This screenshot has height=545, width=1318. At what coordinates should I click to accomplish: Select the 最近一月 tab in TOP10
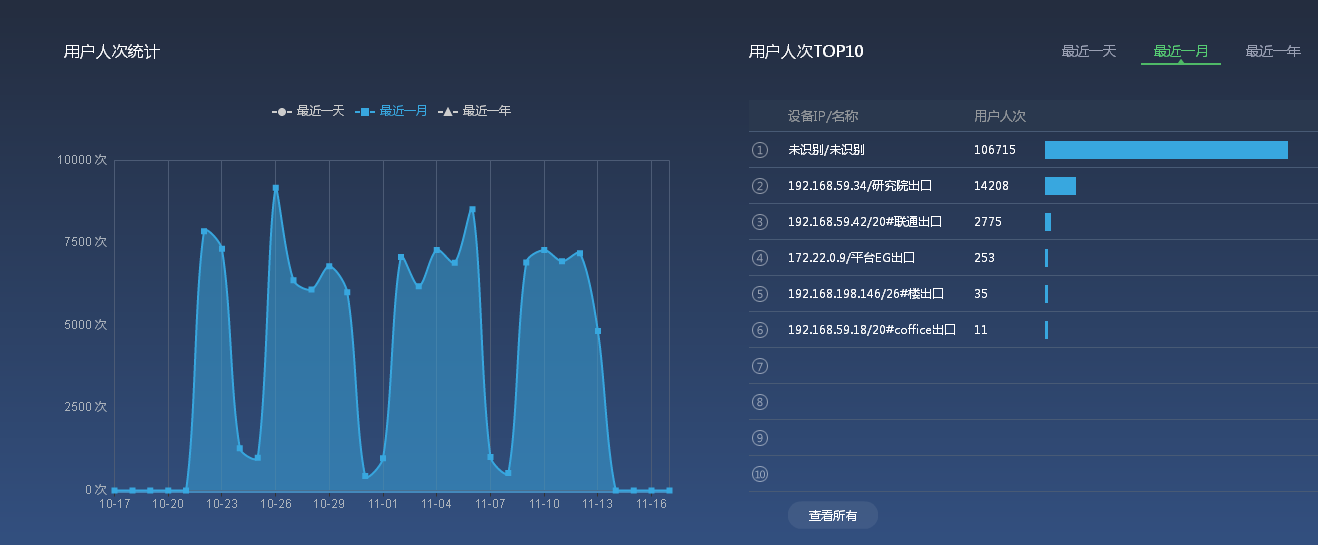pos(1180,51)
